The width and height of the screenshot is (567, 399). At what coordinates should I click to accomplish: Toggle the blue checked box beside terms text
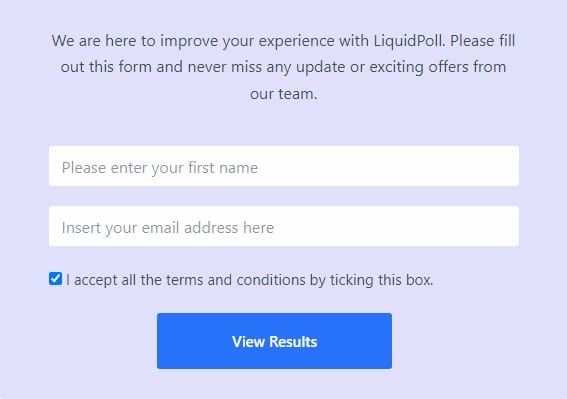(x=55, y=279)
